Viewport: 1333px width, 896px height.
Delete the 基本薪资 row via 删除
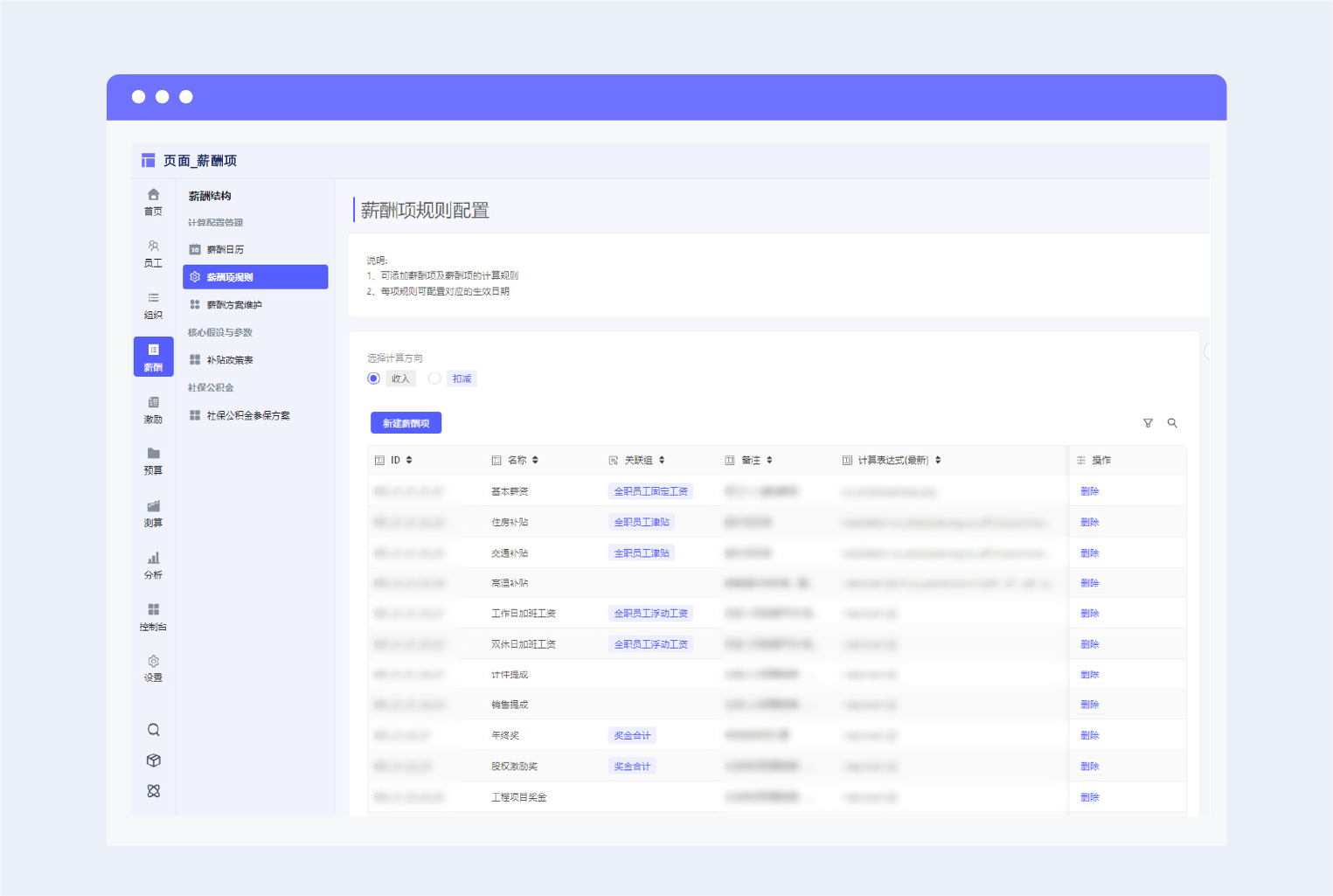tap(1089, 491)
